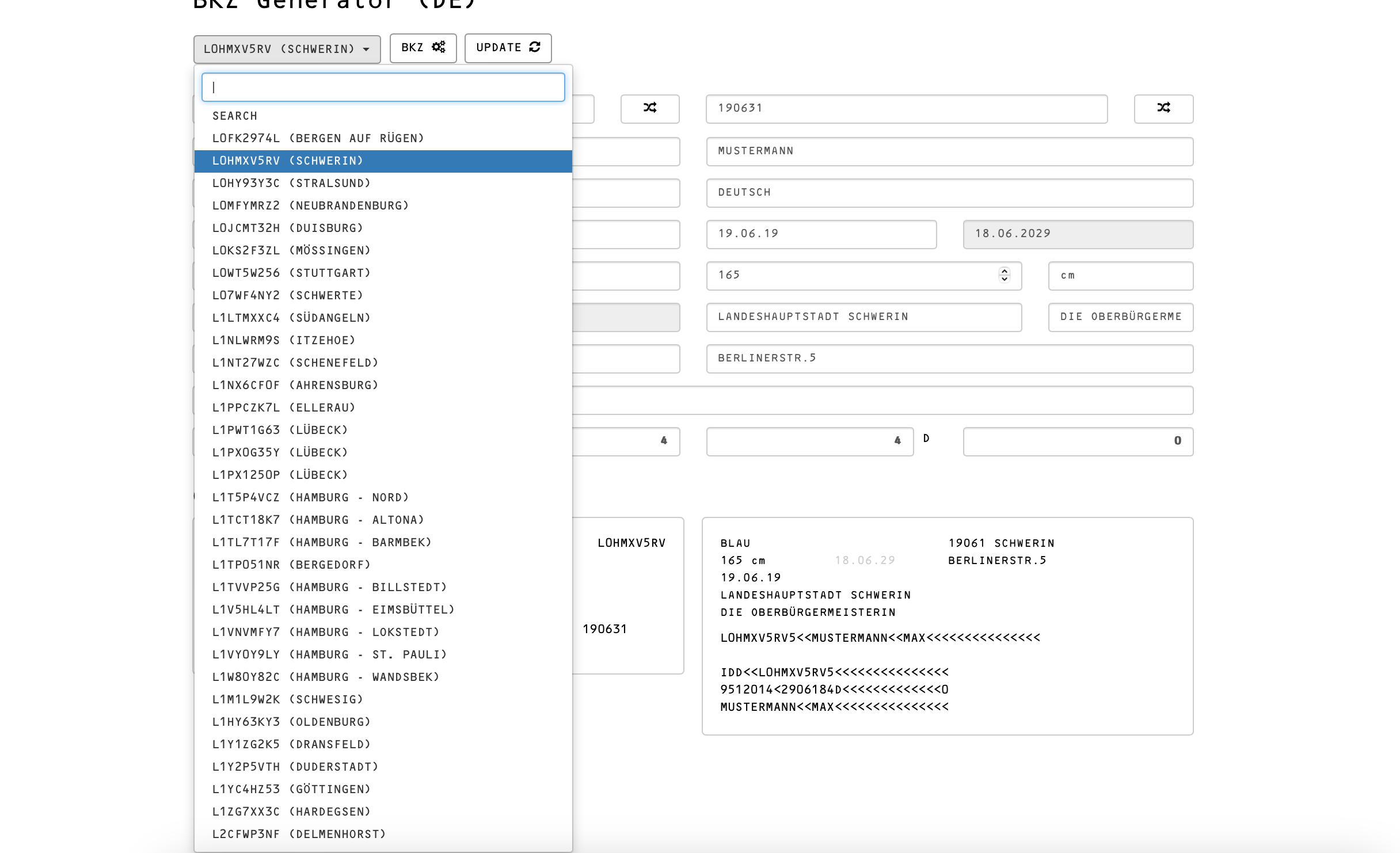Increase height with the 165 stepper
Image resolution: width=1400 pixels, height=853 pixels.
click(1005, 271)
